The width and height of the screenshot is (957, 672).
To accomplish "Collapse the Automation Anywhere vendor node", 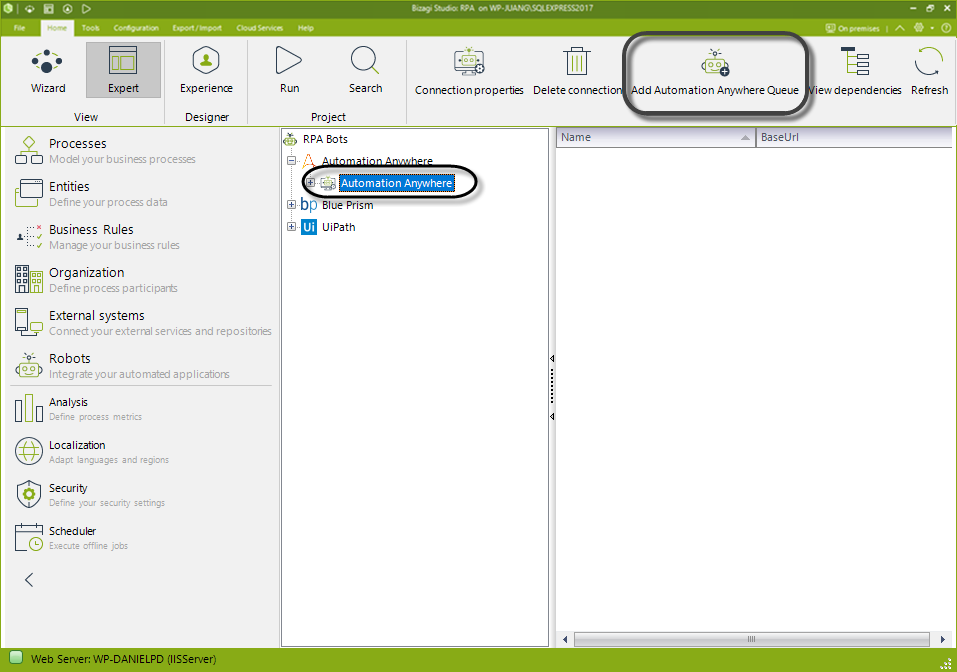I will [292, 161].
